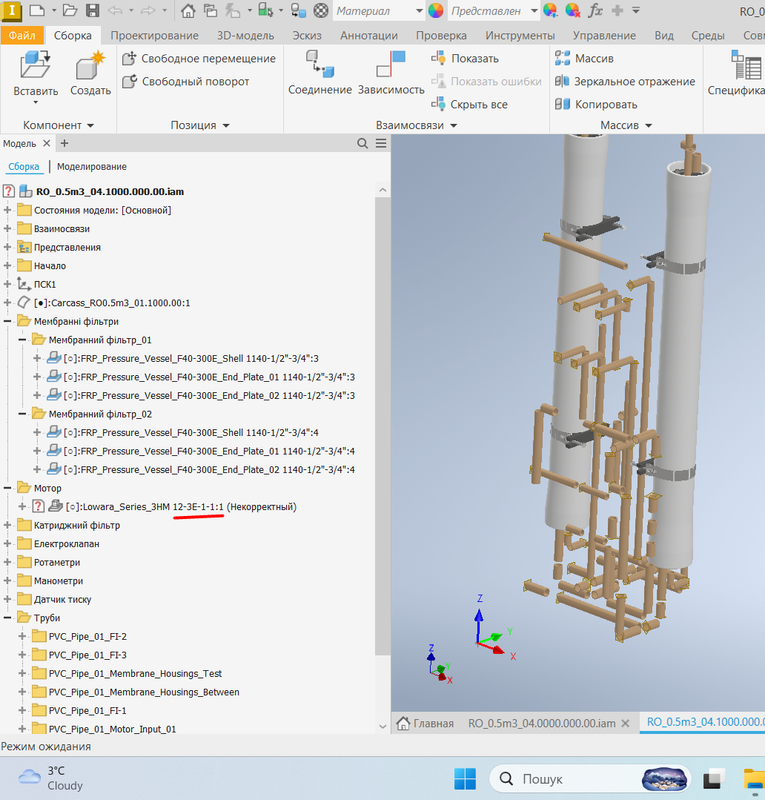Collapse the Труби folder
The height and width of the screenshot is (800, 765).
(x=7, y=618)
